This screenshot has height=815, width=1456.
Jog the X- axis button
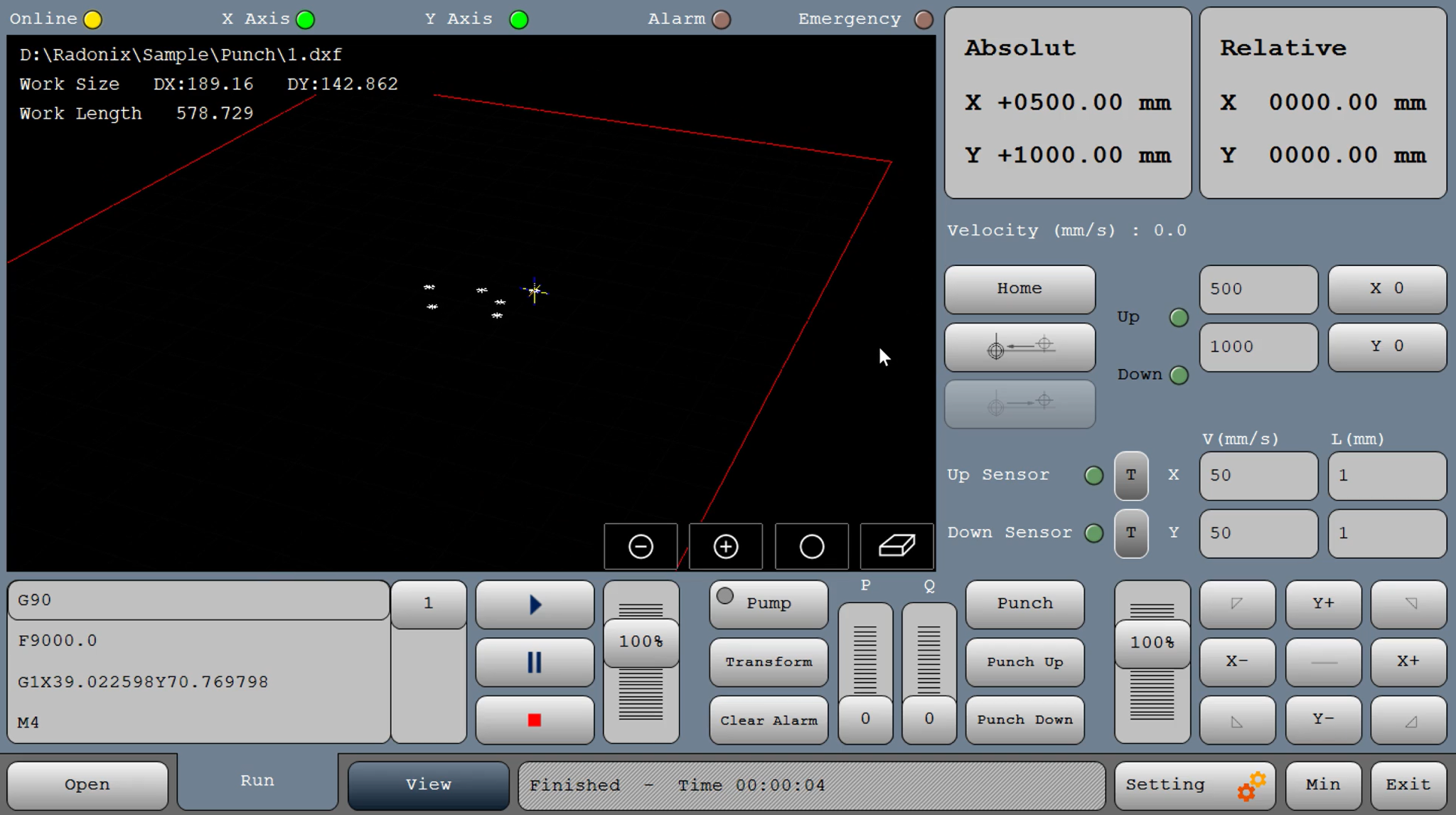[x=1237, y=662]
